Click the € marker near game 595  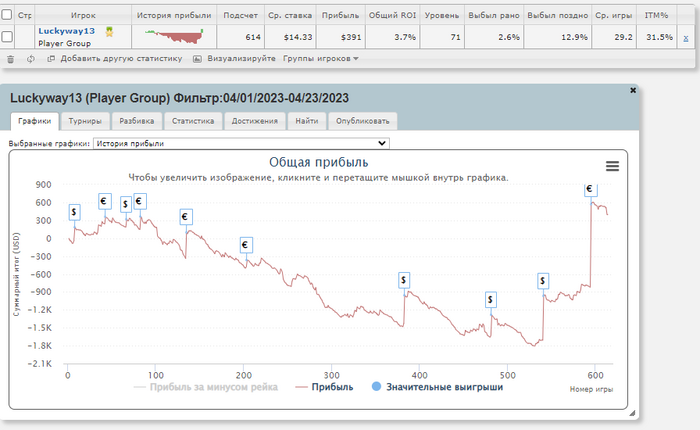[591, 189]
